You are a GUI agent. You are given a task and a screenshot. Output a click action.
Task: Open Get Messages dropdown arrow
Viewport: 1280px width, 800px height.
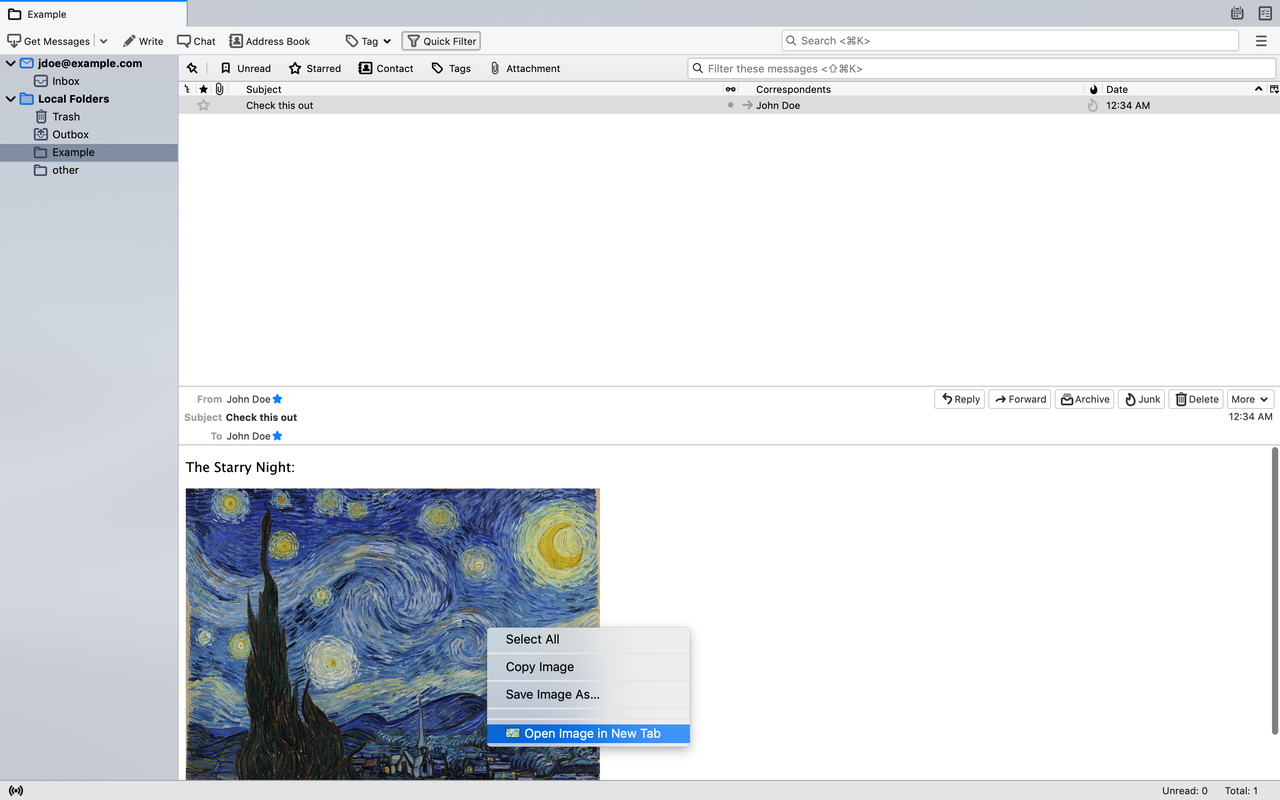103,41
